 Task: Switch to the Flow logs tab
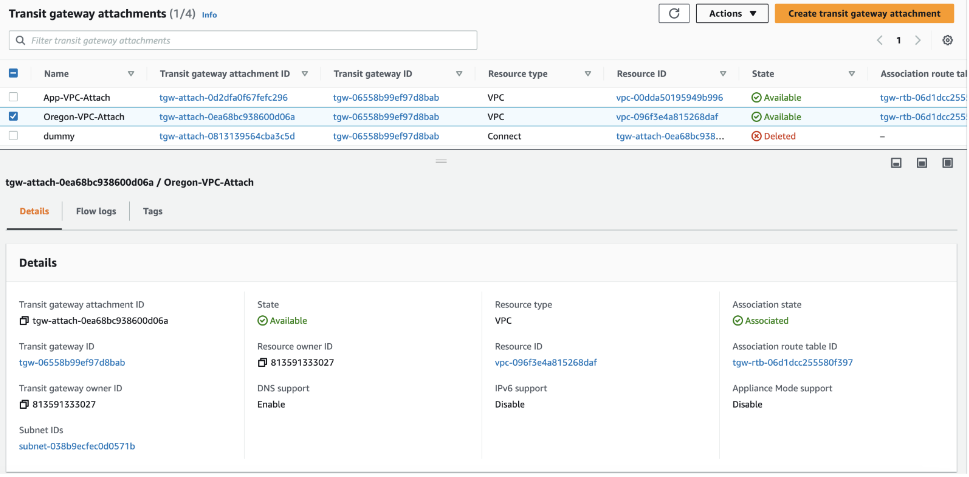pos(96,211)
